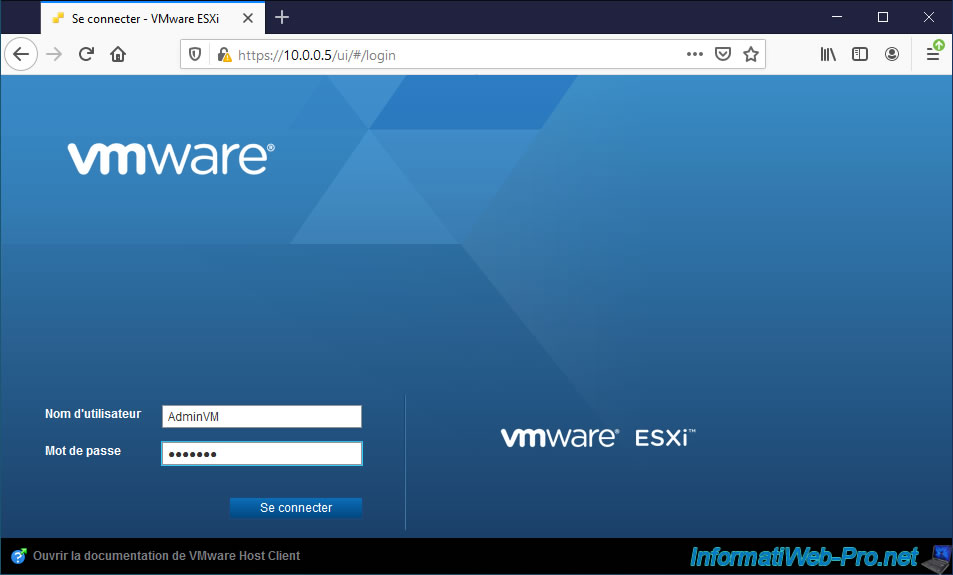This screenshot has width=953, height=575.
Task: Toggle the browser sidebar view
Action: (x=859, y=55)
